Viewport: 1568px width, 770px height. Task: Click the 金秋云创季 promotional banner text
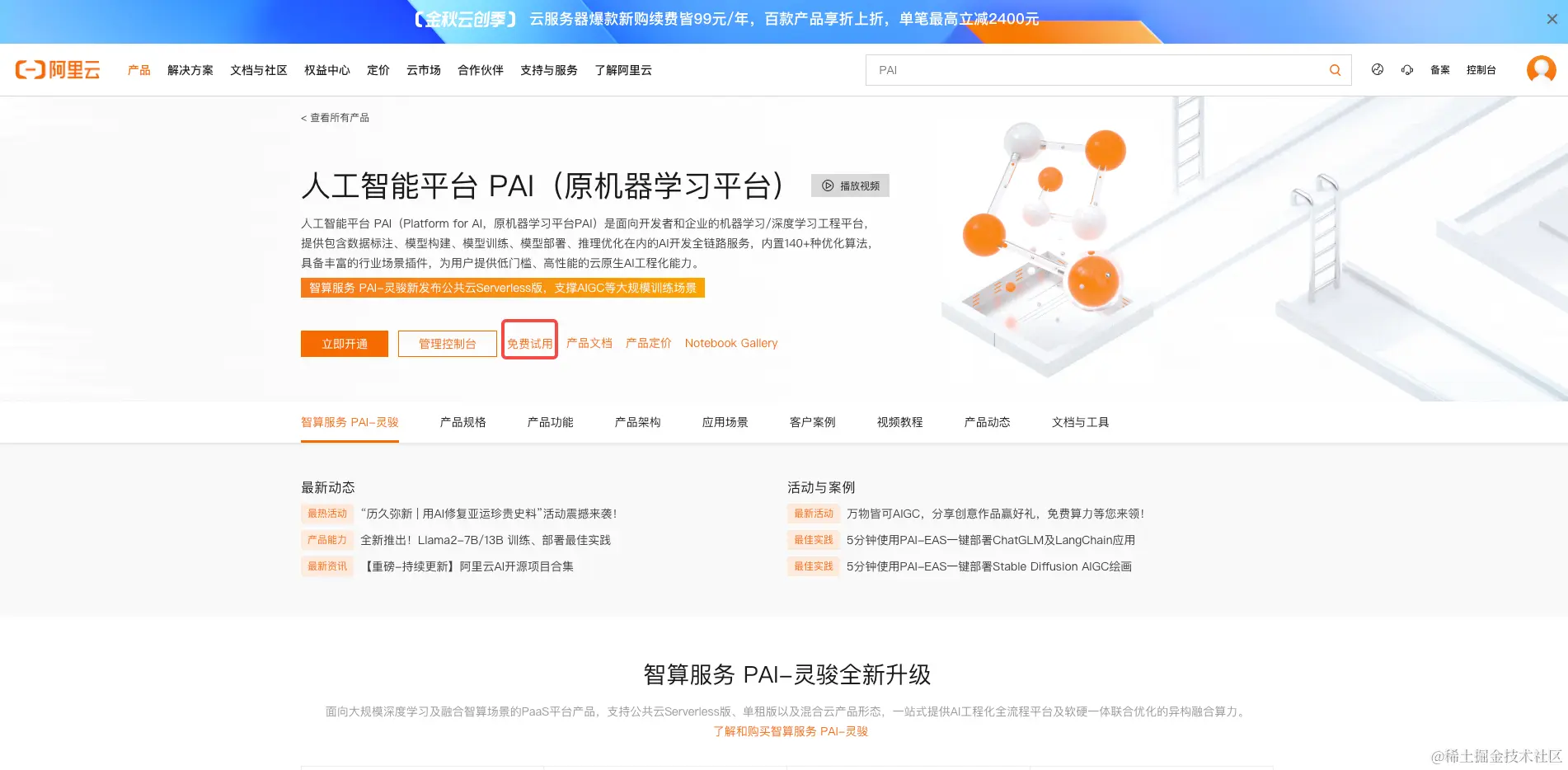coord(725,19)
